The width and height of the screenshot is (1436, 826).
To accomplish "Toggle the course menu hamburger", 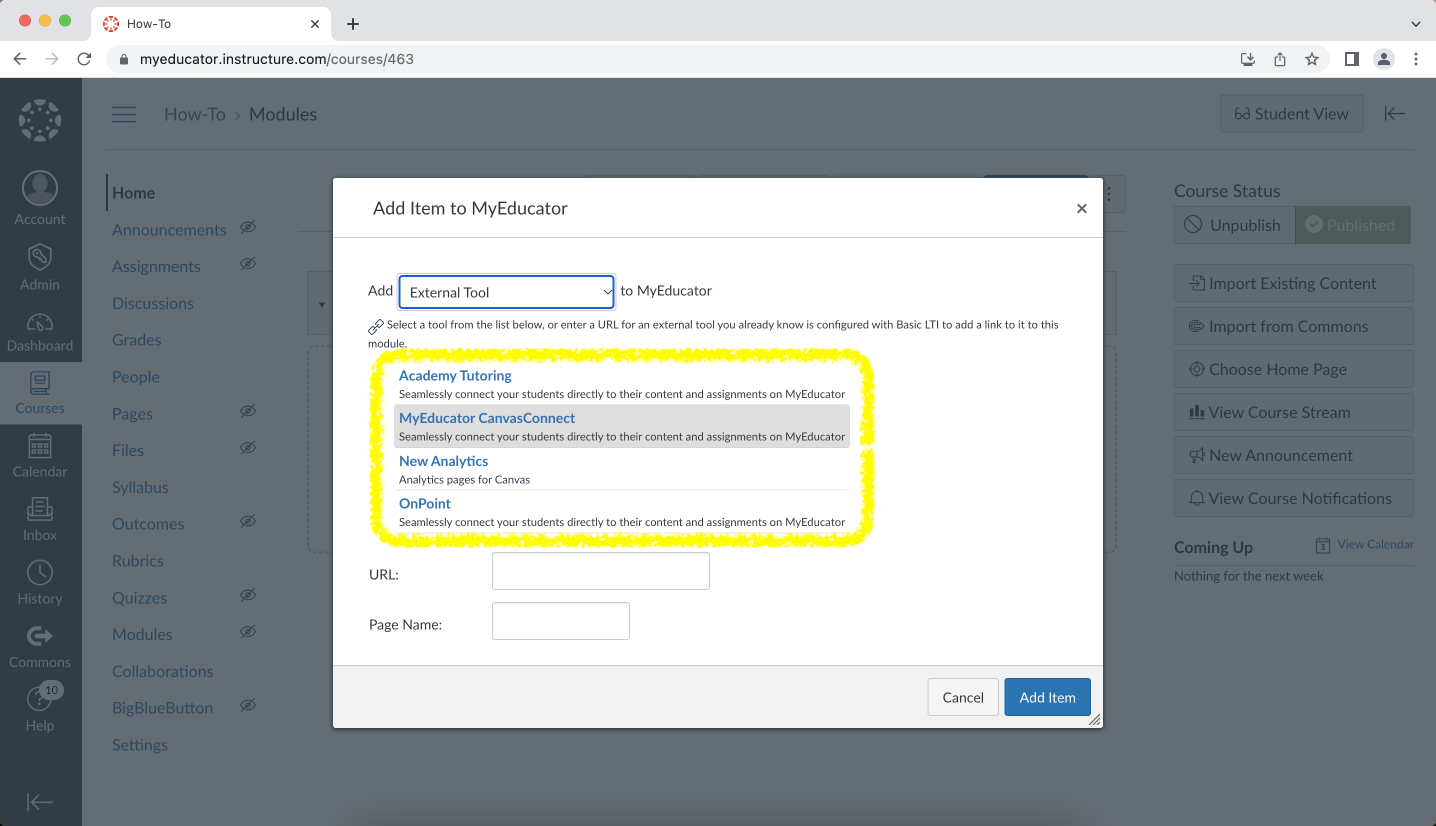I will click(x=124, y=114).
